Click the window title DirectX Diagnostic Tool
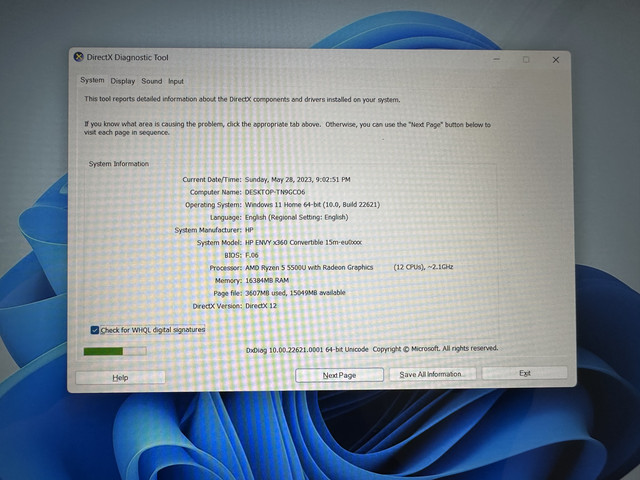The height and width of the screenshot is (480, 640). tap(127, 58)
